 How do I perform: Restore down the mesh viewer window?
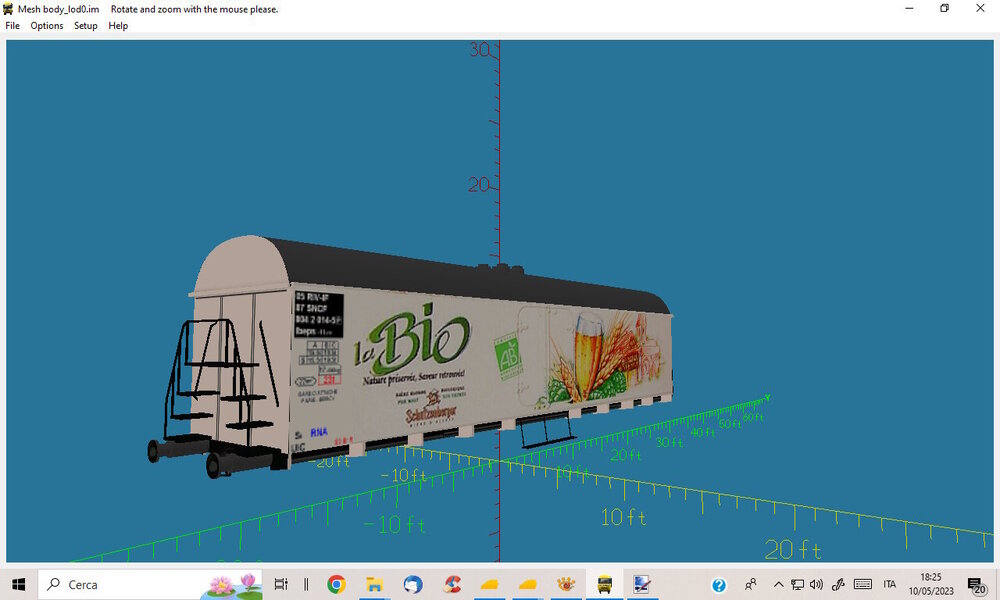coord(945,8)
